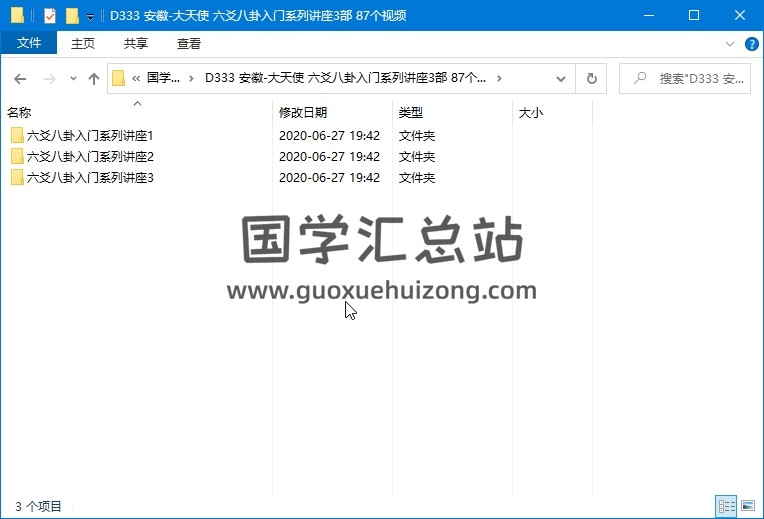Open the explorer help button
This screenshot has width=764, height=519.
751,44
